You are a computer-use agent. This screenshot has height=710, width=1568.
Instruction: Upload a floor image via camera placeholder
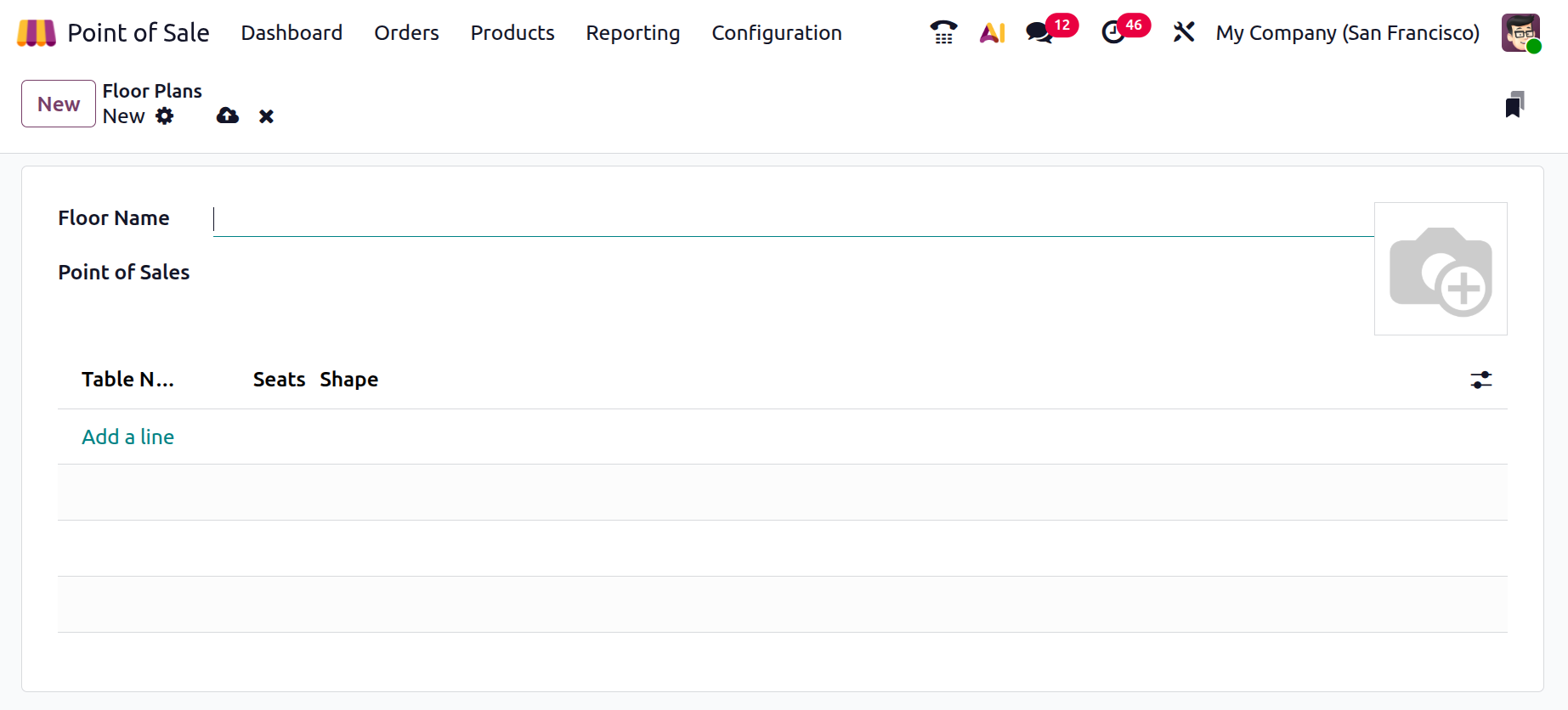point(1440,269)
